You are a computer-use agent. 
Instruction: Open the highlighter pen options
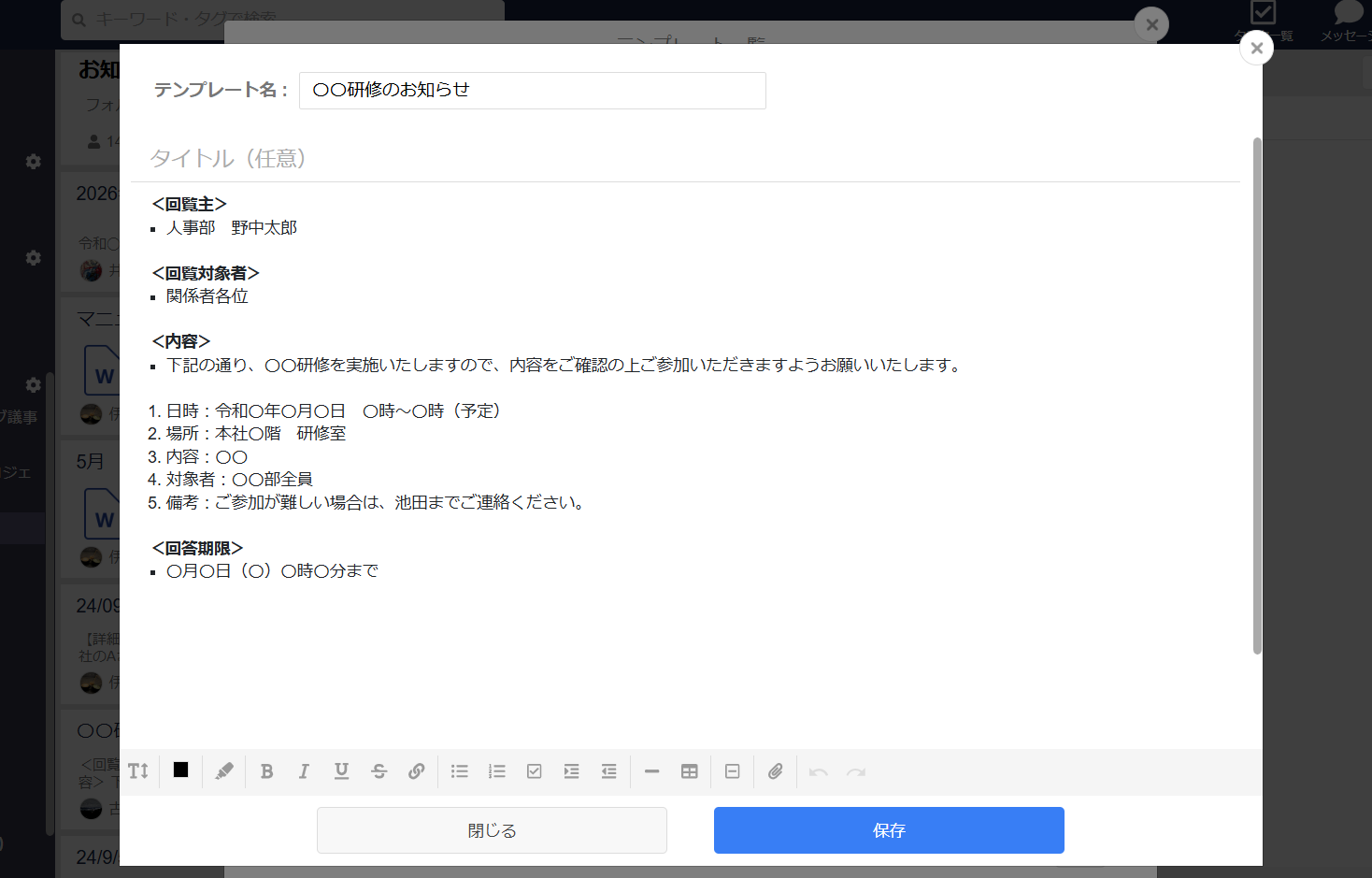(223, 771)
